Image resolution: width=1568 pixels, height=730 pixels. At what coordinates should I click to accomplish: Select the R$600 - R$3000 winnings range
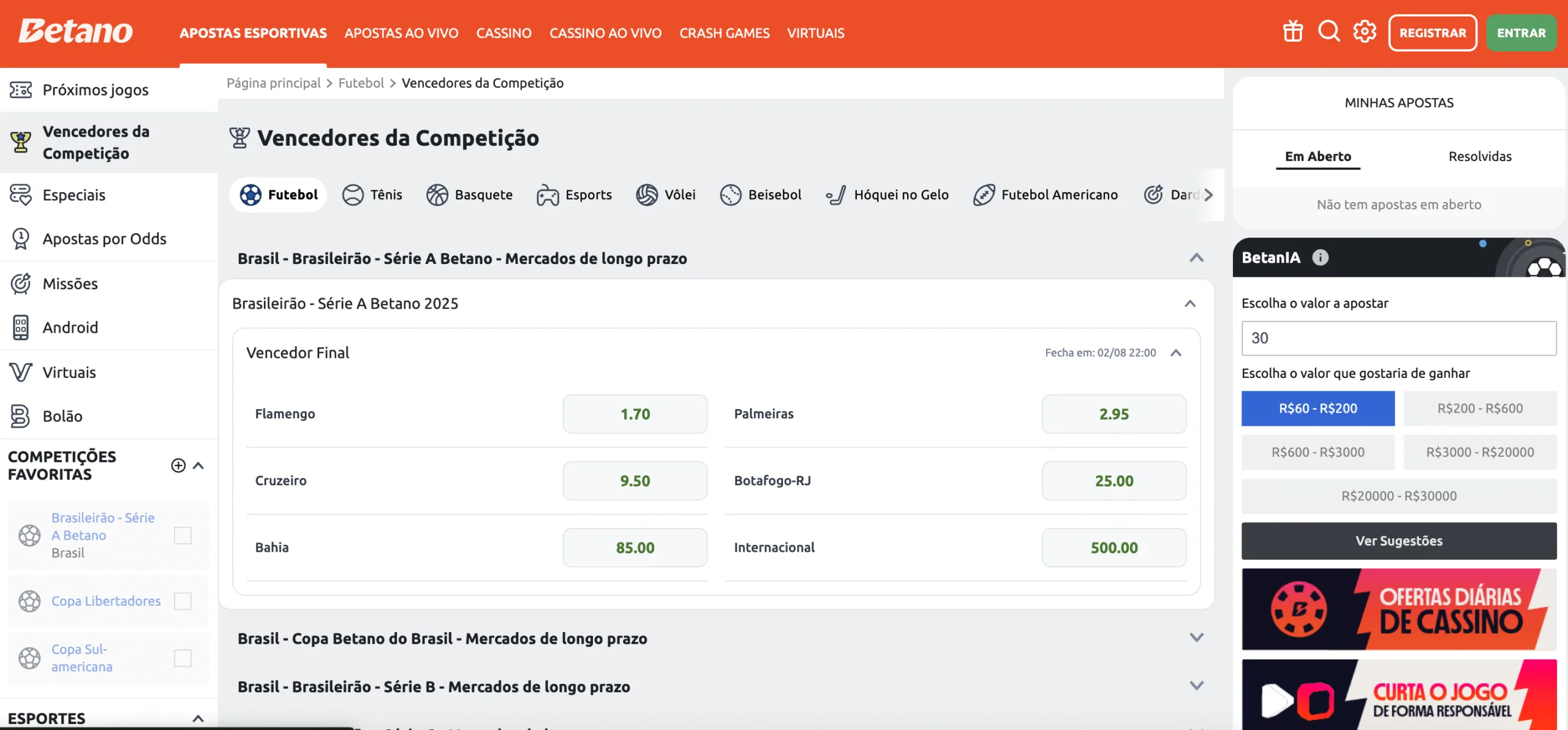click(1318, 452)
